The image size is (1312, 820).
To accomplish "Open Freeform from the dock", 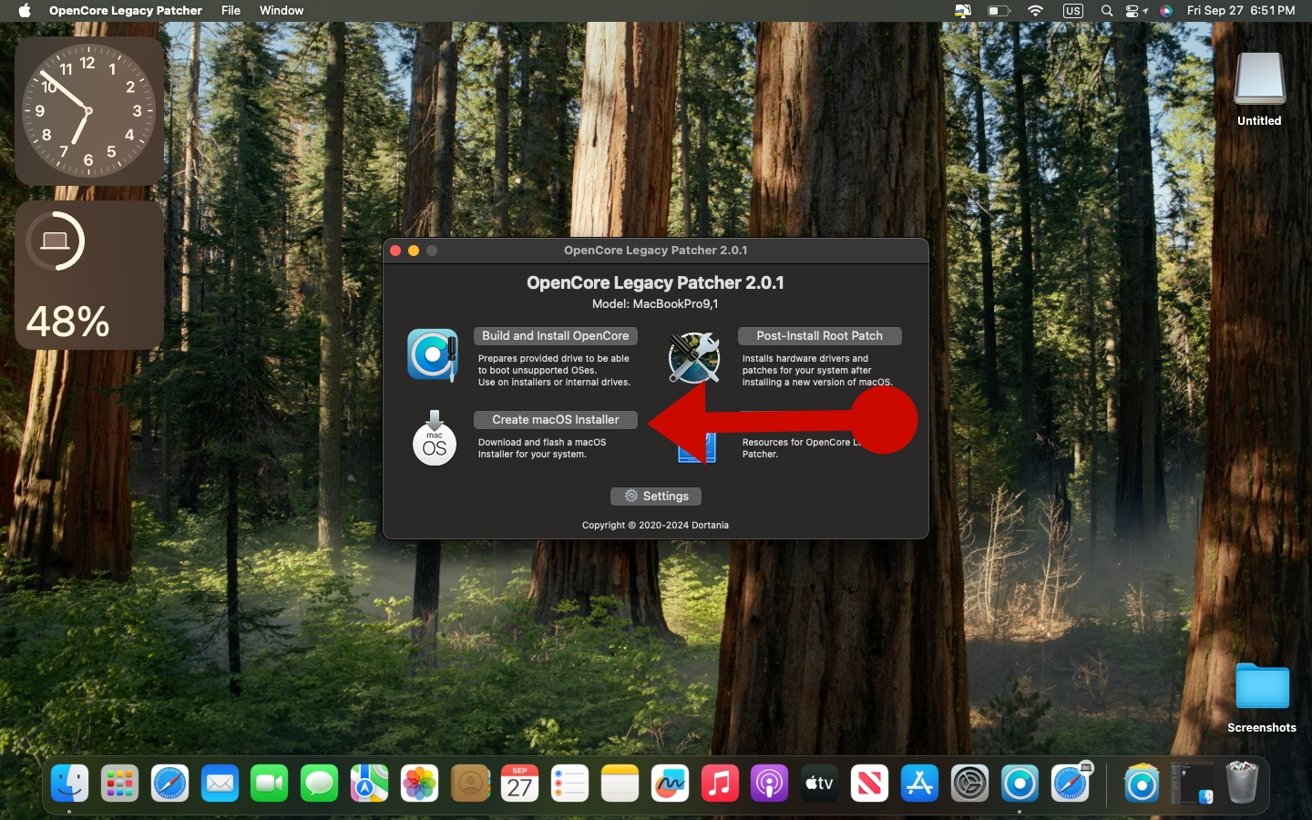I will pos(670,783).
